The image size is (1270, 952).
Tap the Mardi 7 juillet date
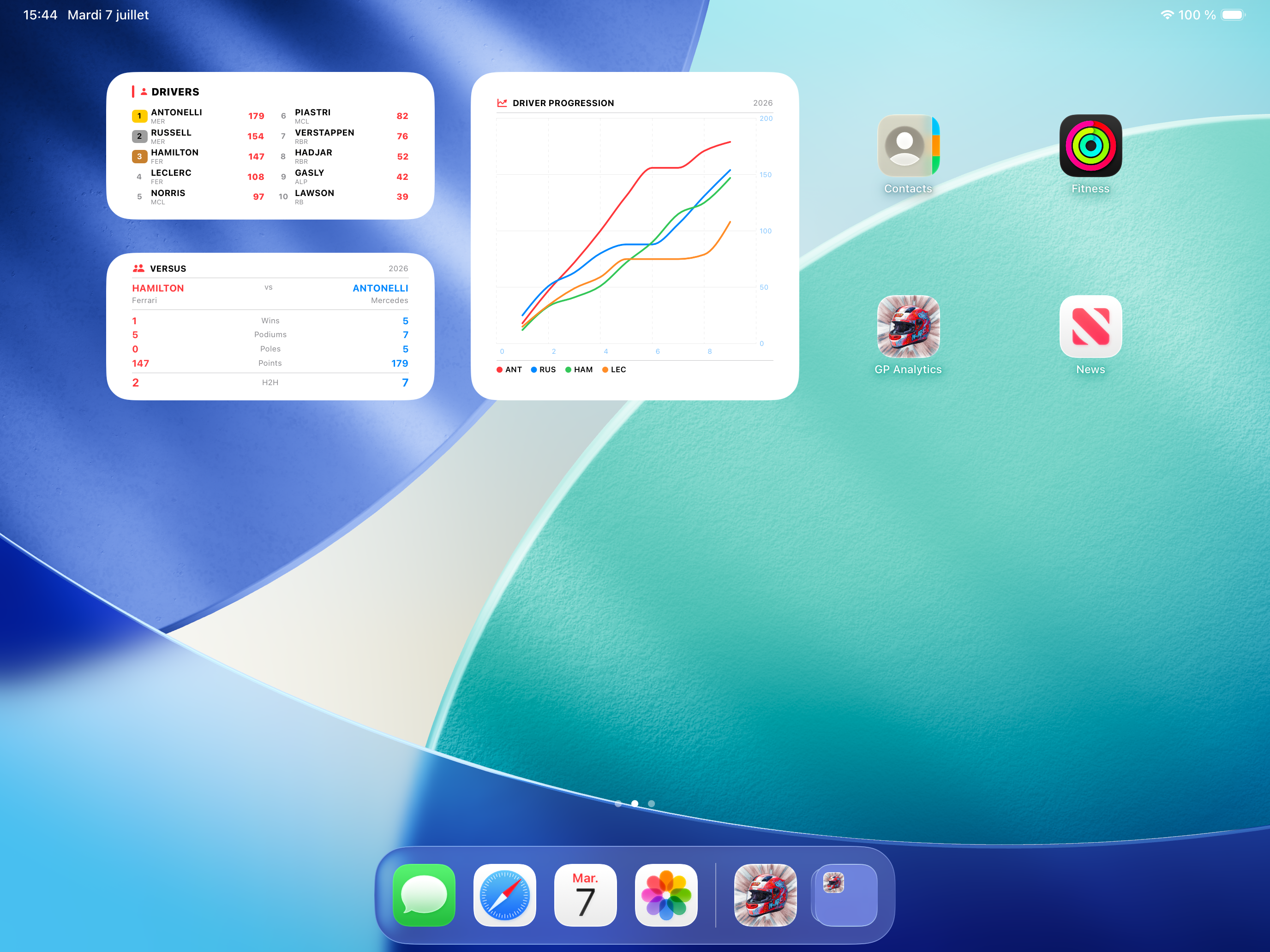coord(108,15)
